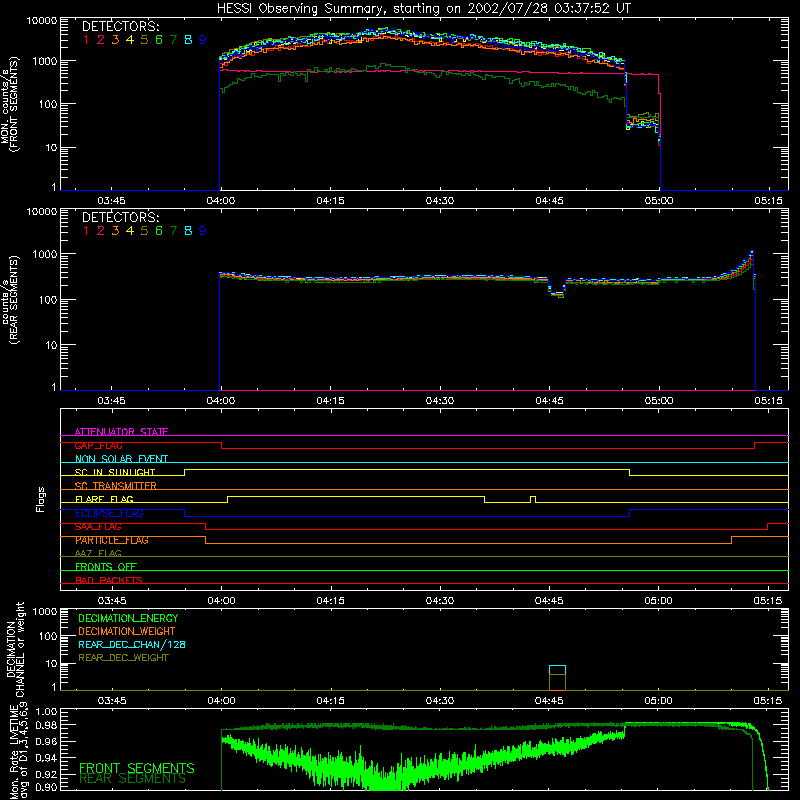Image resolution: width=800 pixels, height=800 pixels.
Task: Click the olive flag label above FRONTS_OFF
Action: coord(98,553)
